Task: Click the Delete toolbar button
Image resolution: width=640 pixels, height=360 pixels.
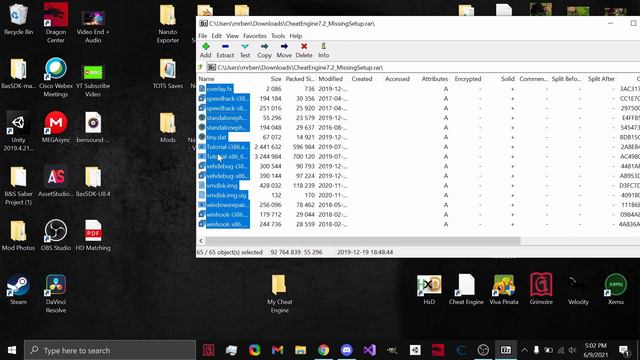Action: pos(304,50)
